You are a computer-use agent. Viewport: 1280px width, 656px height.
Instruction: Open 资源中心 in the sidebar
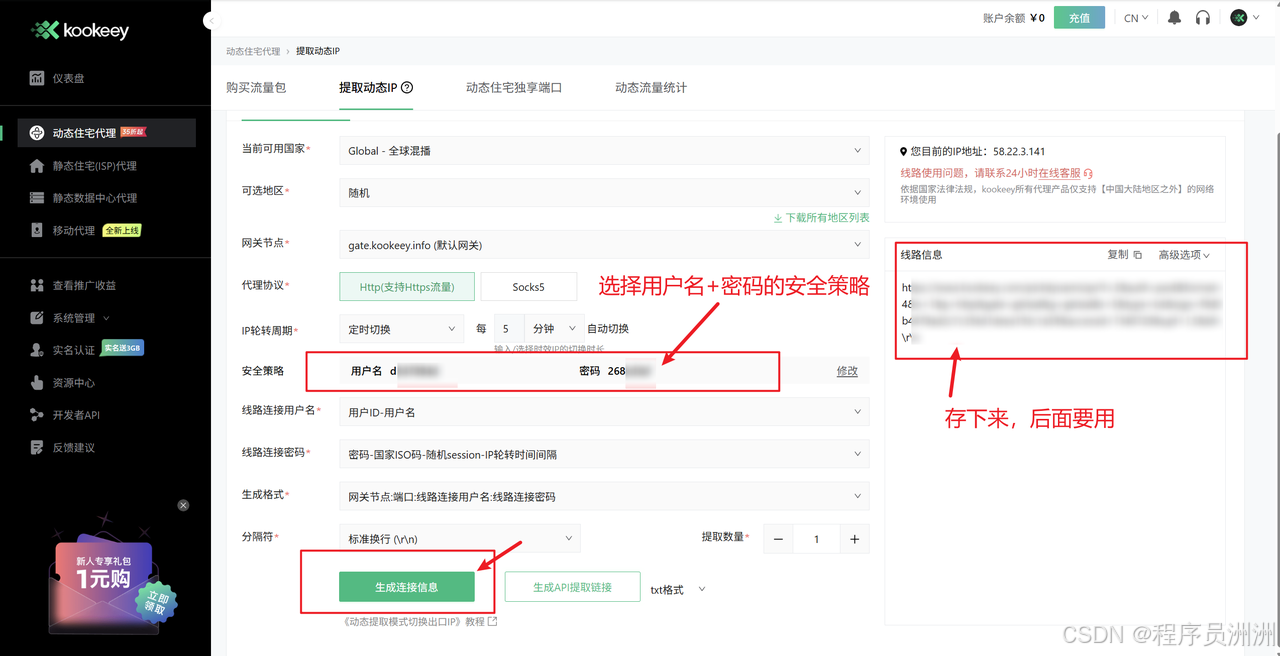tap(74, 382)
